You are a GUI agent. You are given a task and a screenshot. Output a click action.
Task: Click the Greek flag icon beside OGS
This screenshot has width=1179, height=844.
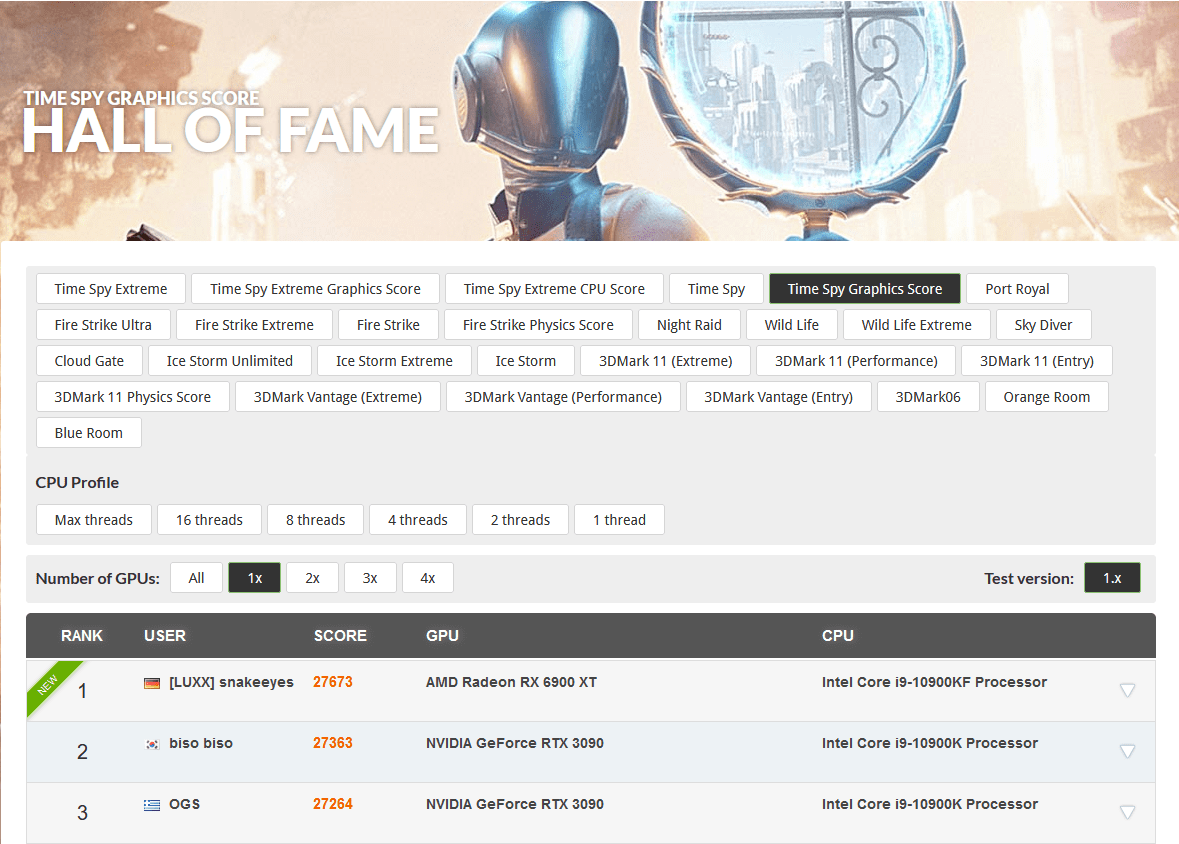click(x=152, y=805)
